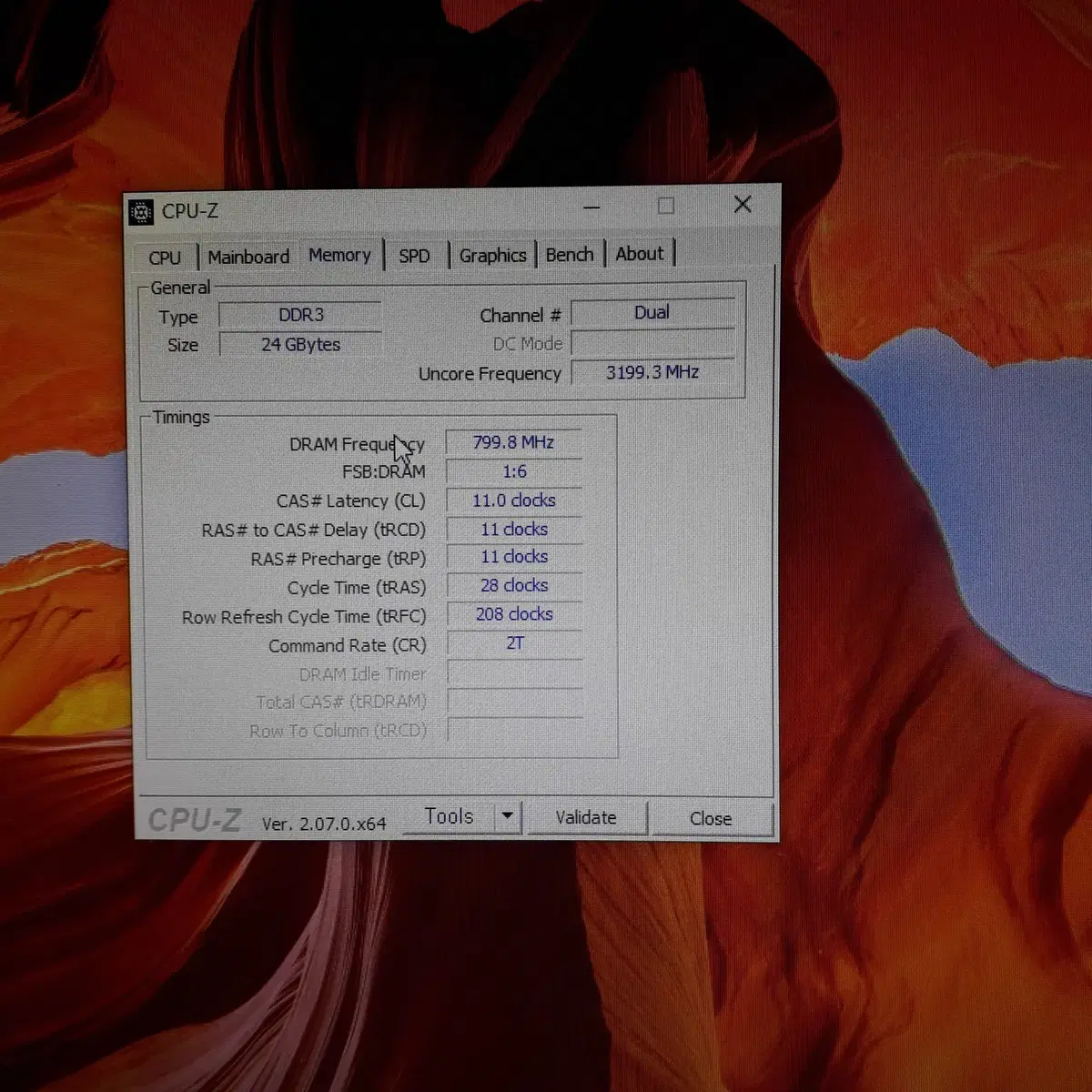Click the empty Total CAS# (tRDRAM) field
1092x1092 pixels.
514,702
